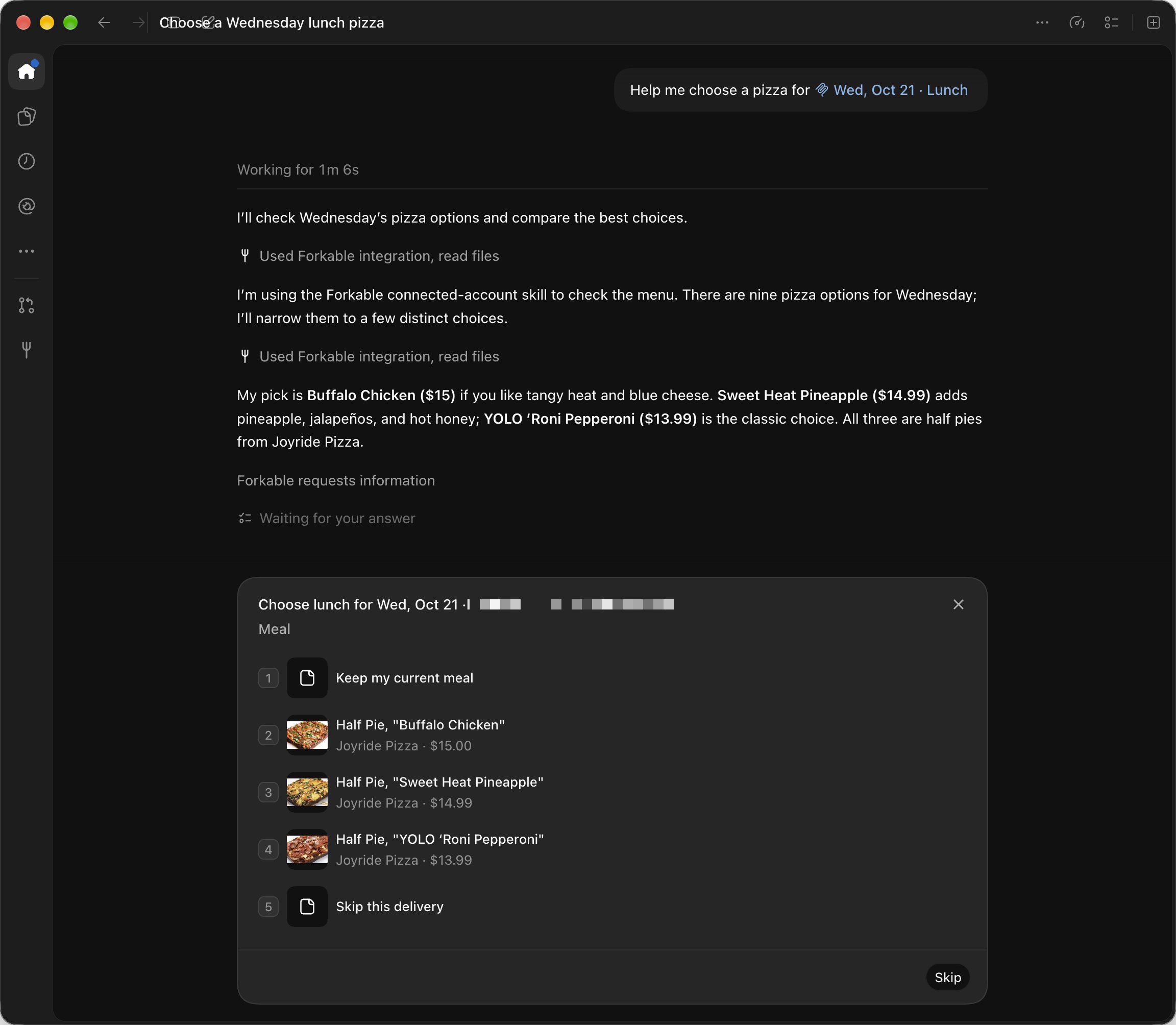Close the Choose lunch dialog

pos(959,604)
